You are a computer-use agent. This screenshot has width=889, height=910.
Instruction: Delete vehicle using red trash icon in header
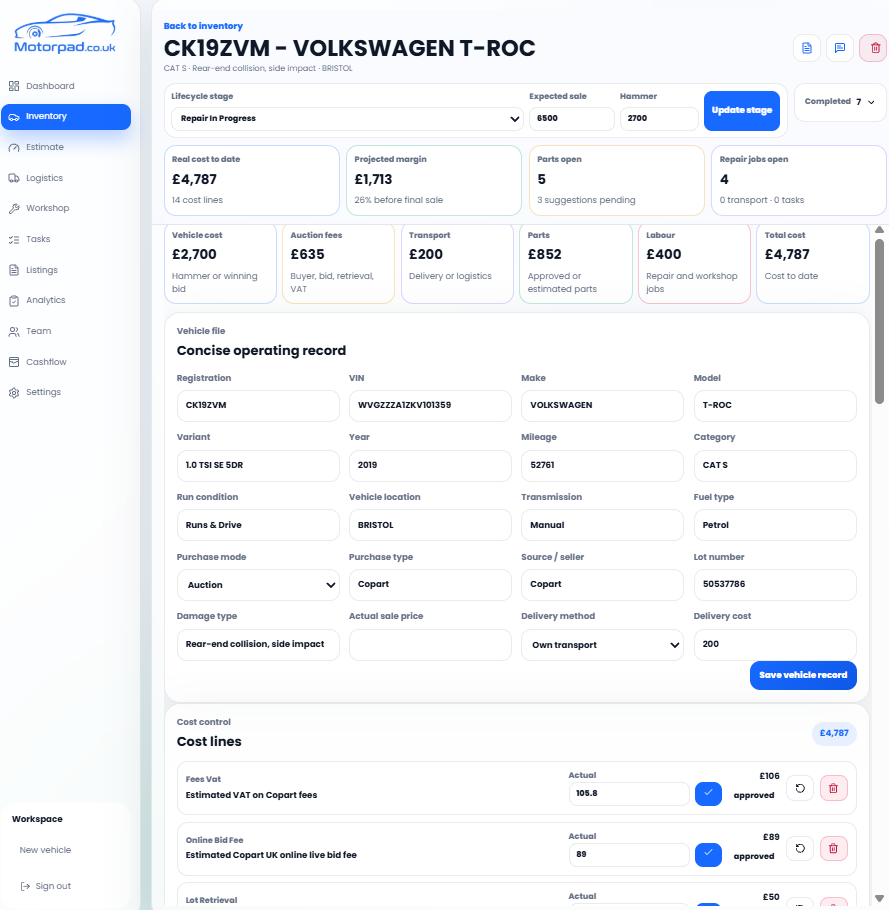[874, 48]
